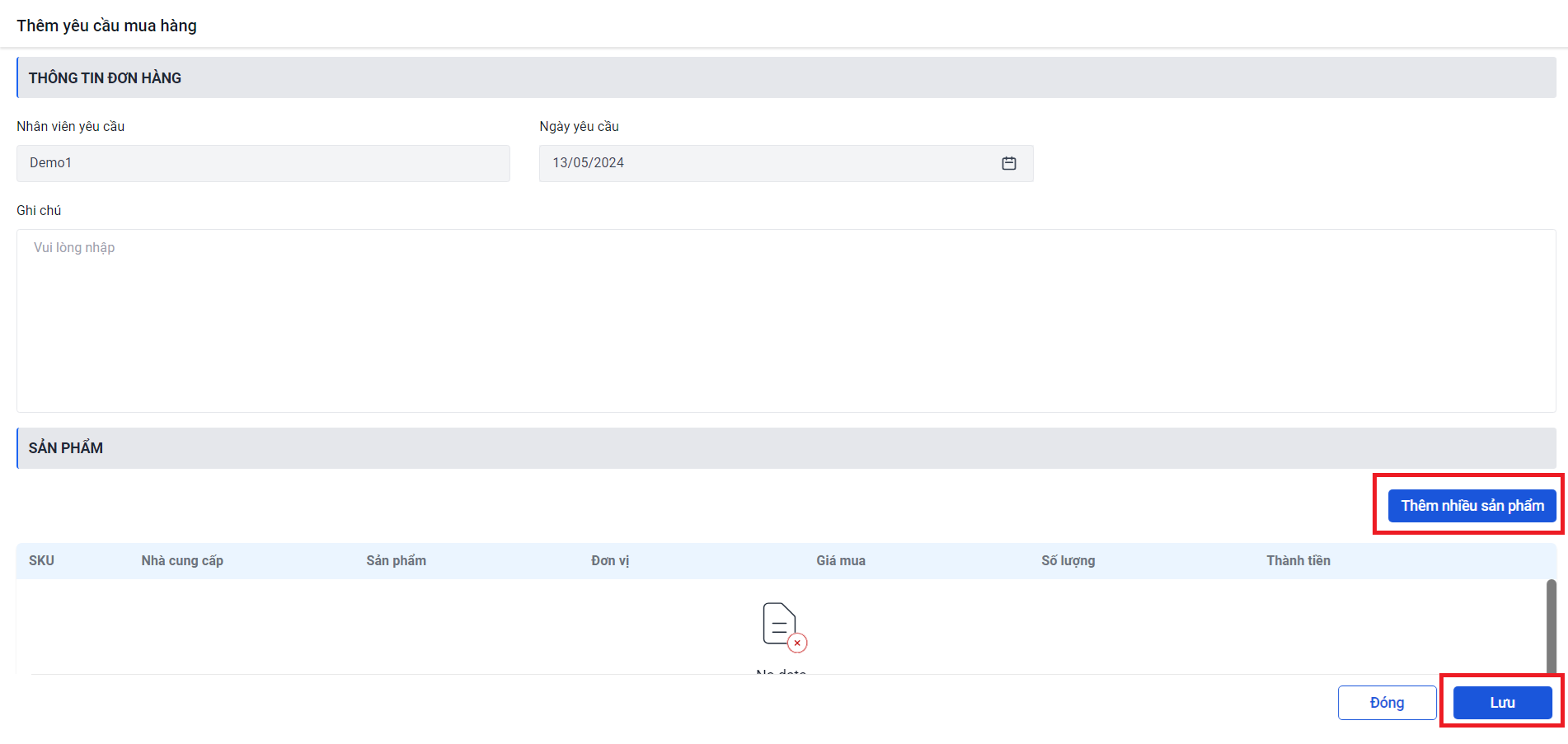
Task: Click the product table vertical scrollbar
Action: pyautogui.click(x=1551, y=626)
